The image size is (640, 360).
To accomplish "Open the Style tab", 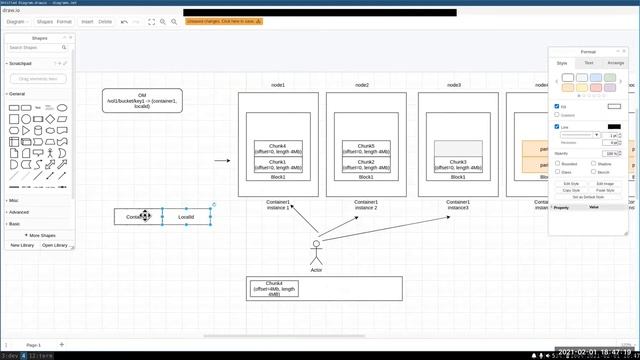I will click(x=562, y=63).
